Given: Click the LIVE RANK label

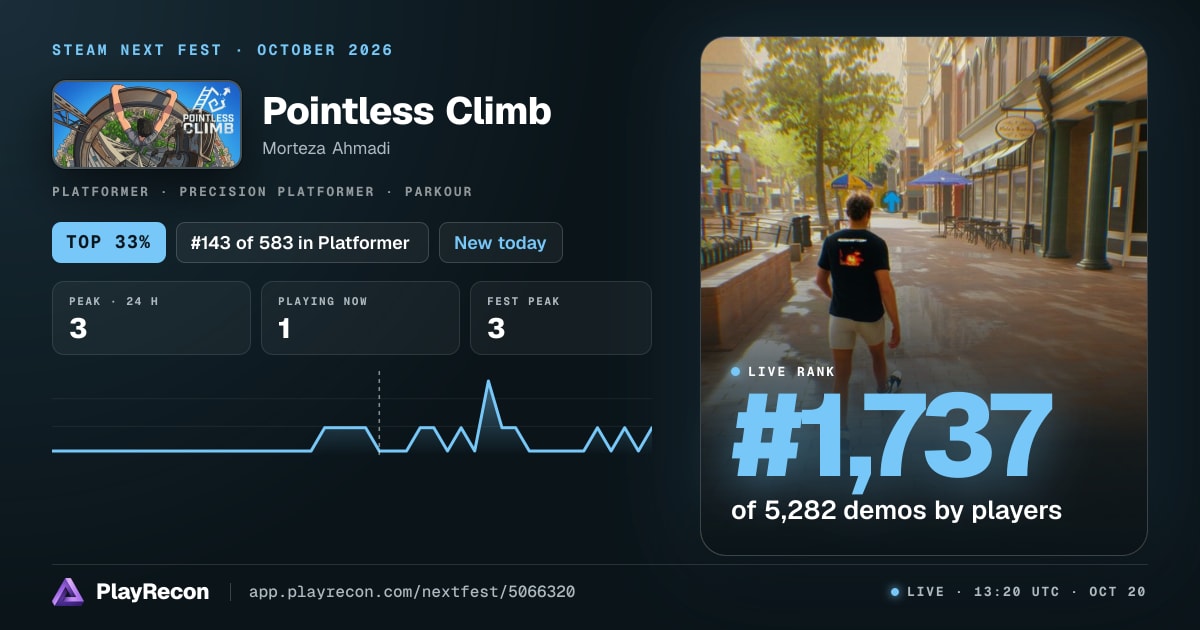Looking at the screenshot, I should tap(791, 371).
